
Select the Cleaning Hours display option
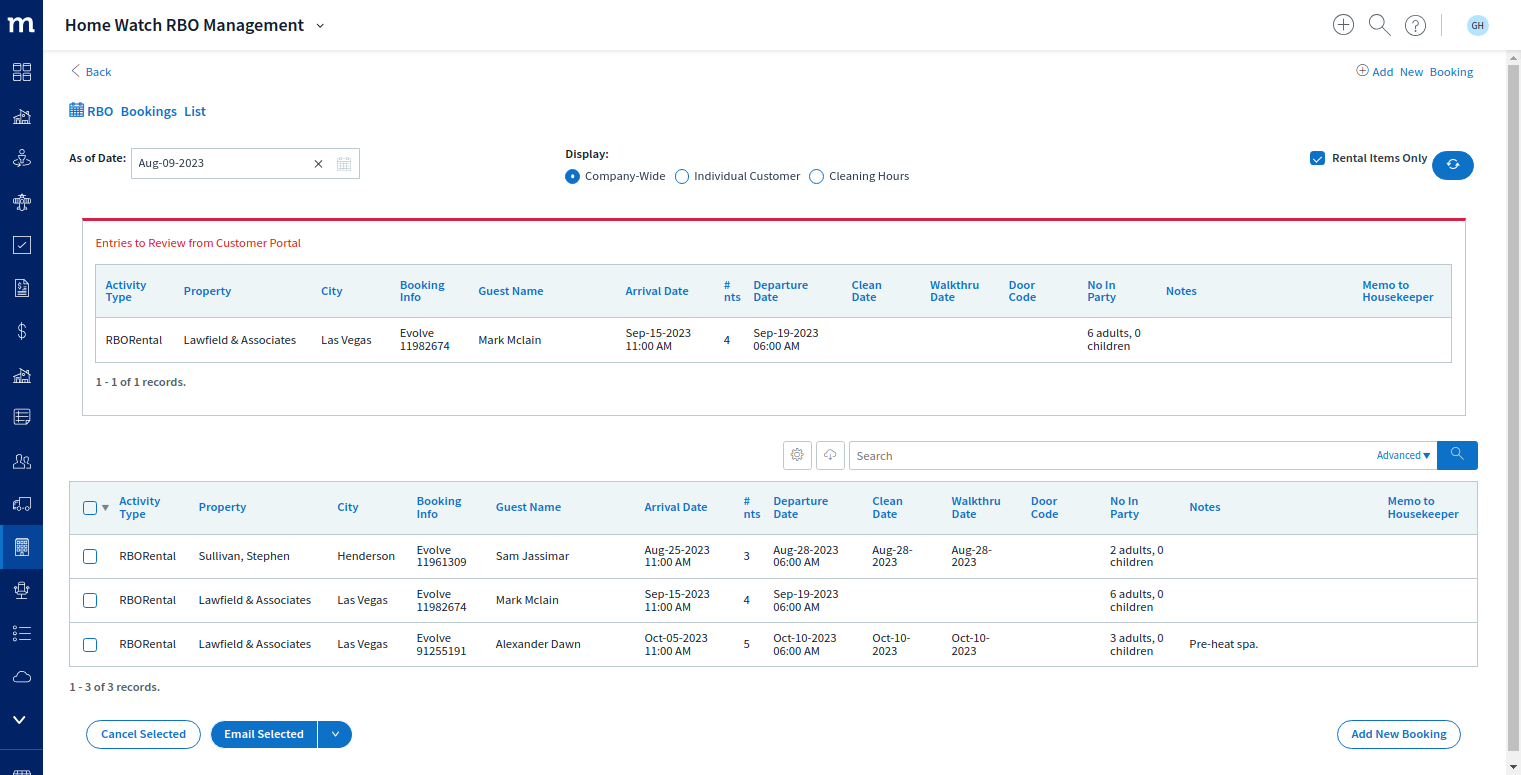click(816, 176)
